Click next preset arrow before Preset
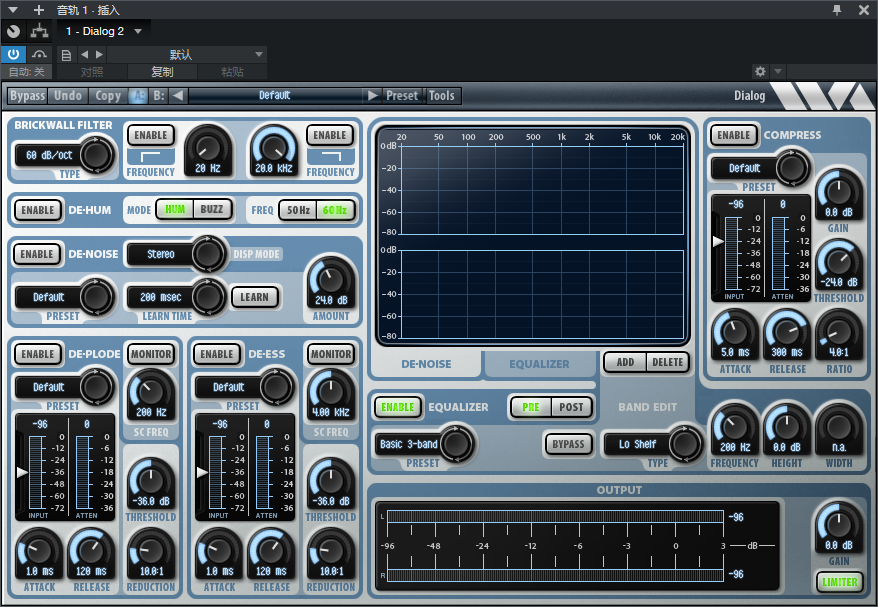 pyautogui.click(x=373, y=96)
